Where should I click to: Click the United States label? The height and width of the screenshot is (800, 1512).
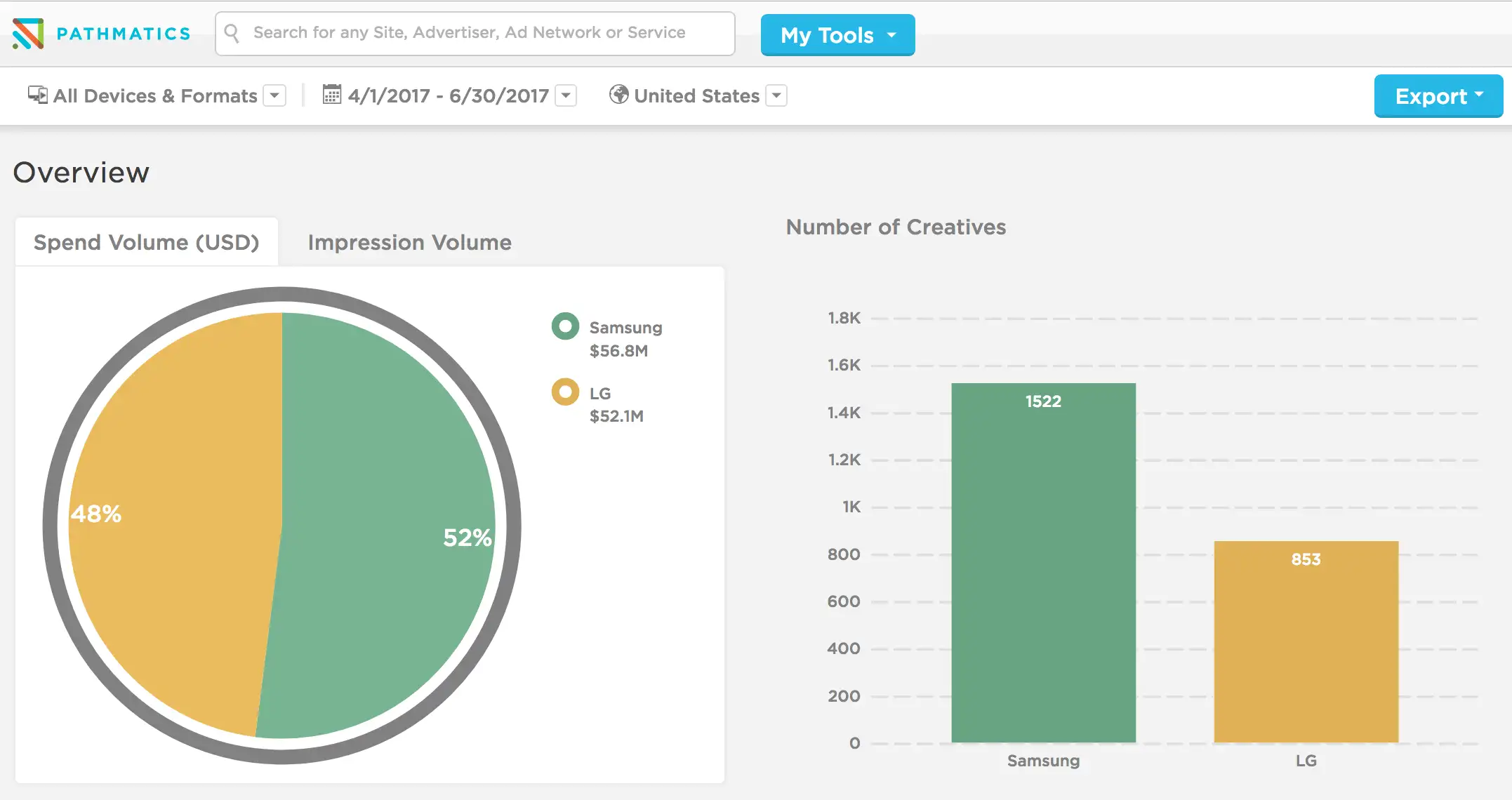(x=697, y=95)
